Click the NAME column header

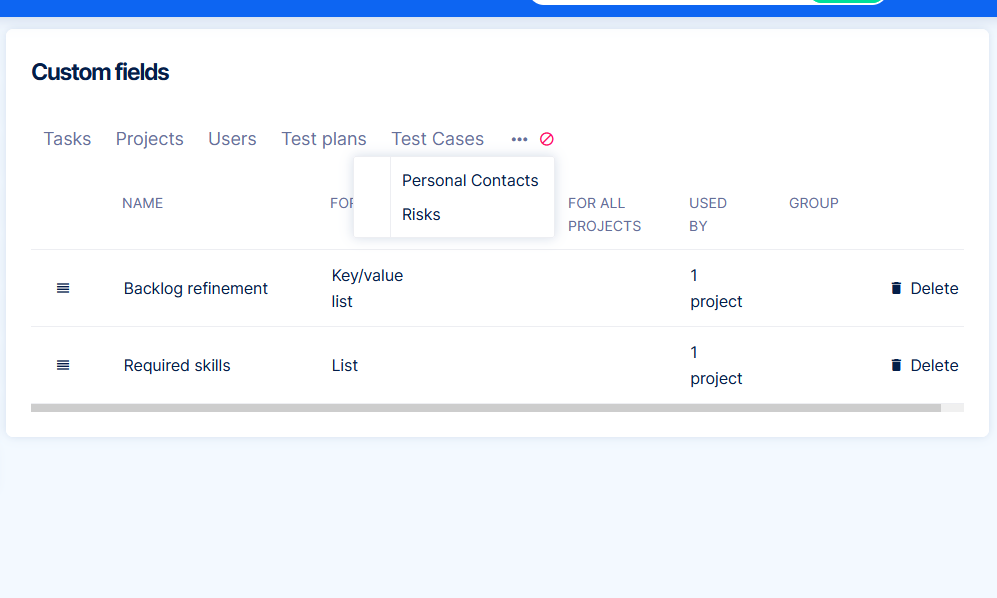pos(142,203)
